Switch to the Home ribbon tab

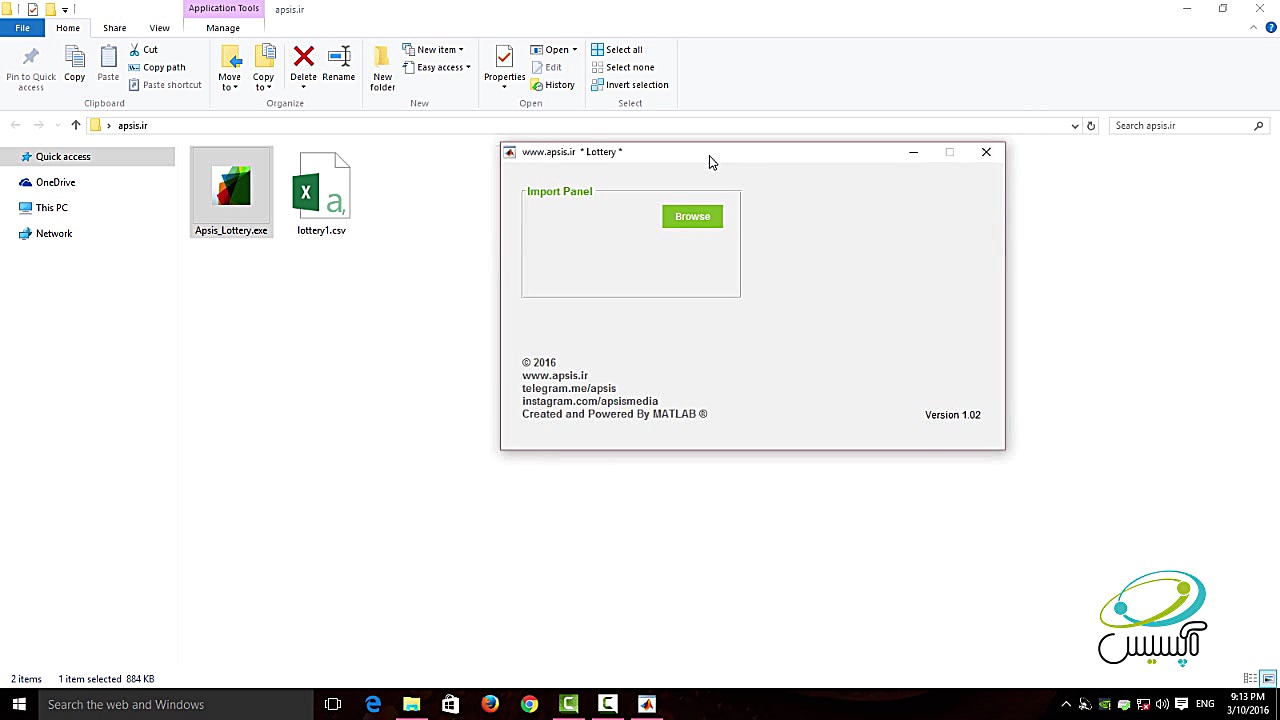click(68, 28)
